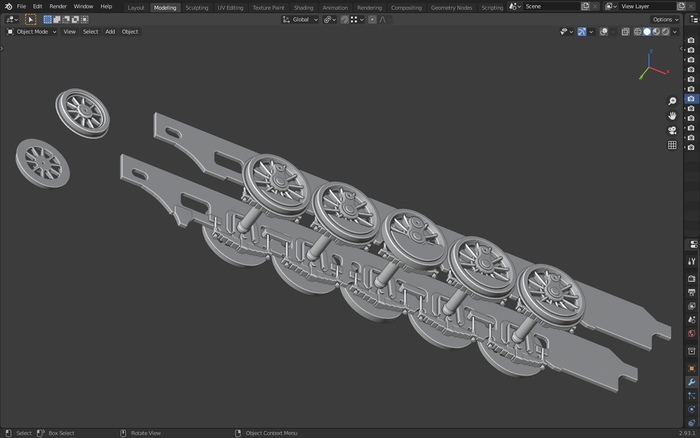Click the Add menu button in header
Image resolution: width=700 pixels, height=438 pixels.
pyautogui.click(x=110, y=32)
